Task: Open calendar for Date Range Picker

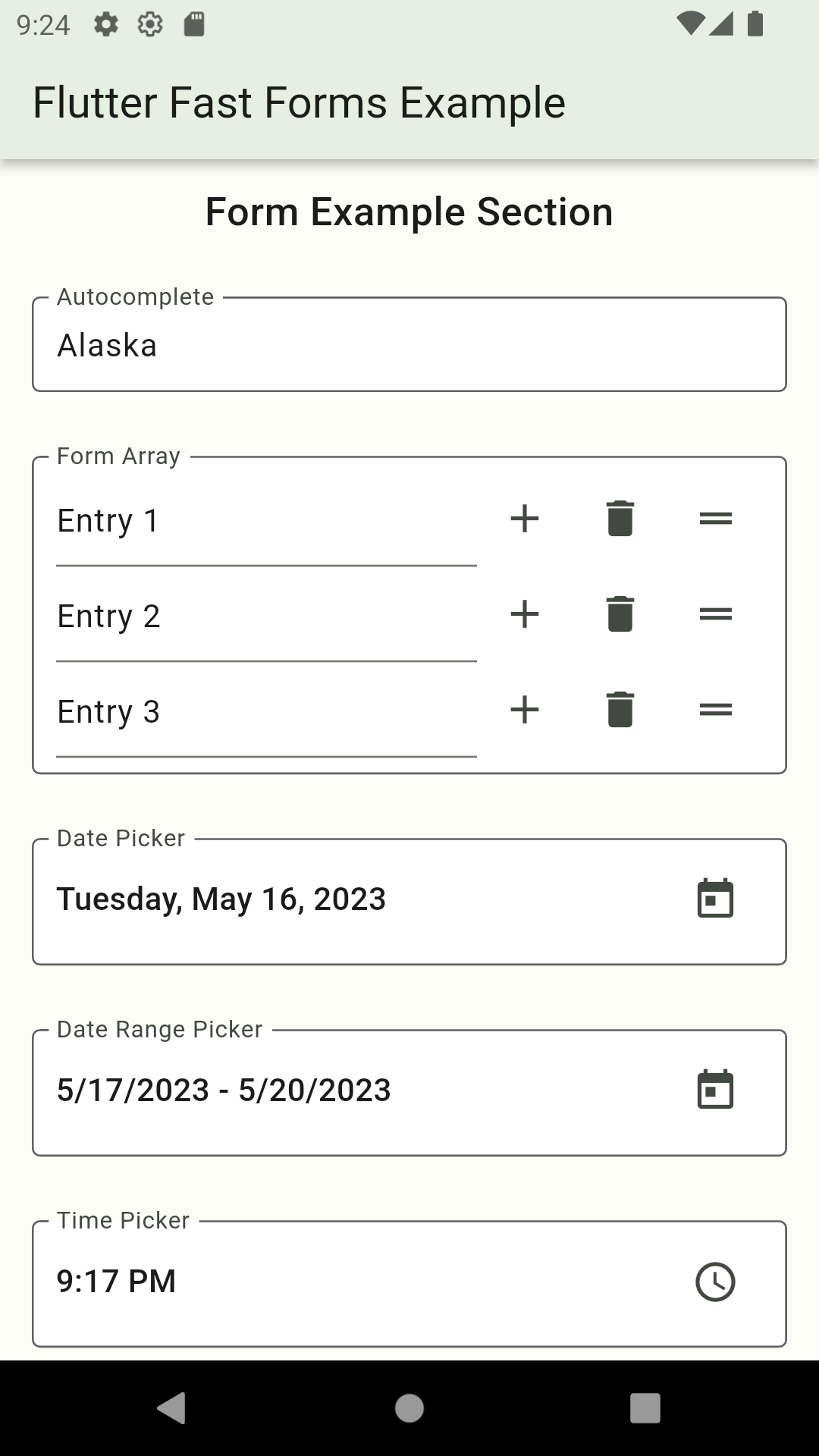Action: pyautogui.click(x=715, y=1090)
